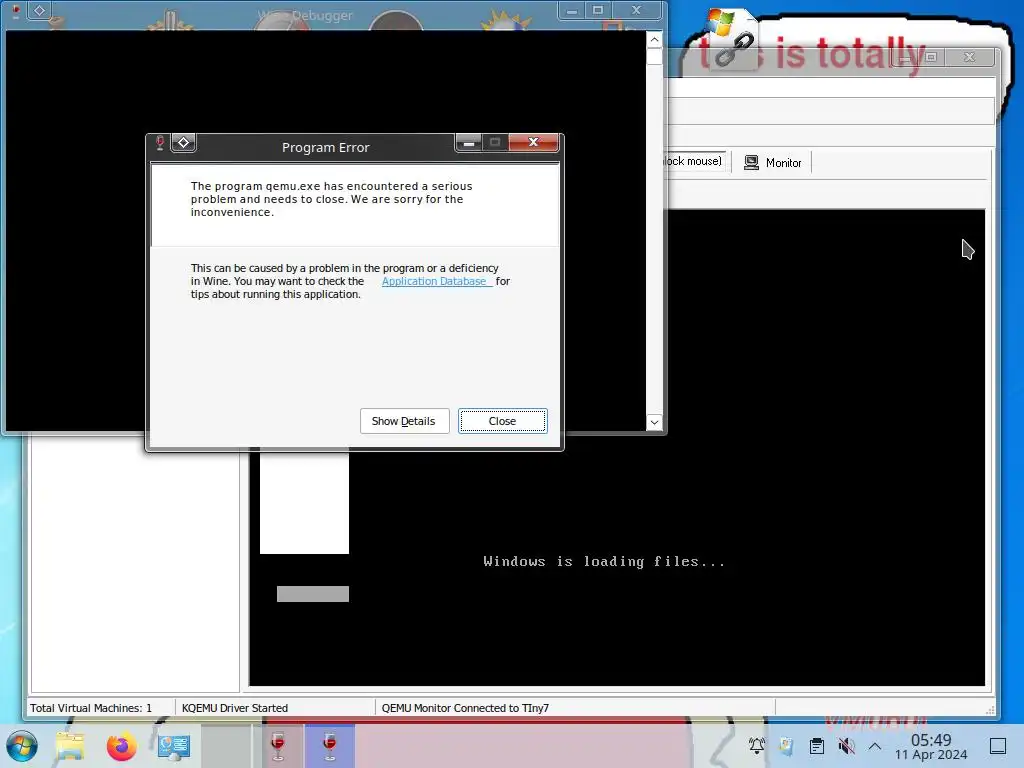Image resolution: width=1024 pixels, height=768 pixels.
Task: Launch Firefox from the taskbar
Action: 121,746
